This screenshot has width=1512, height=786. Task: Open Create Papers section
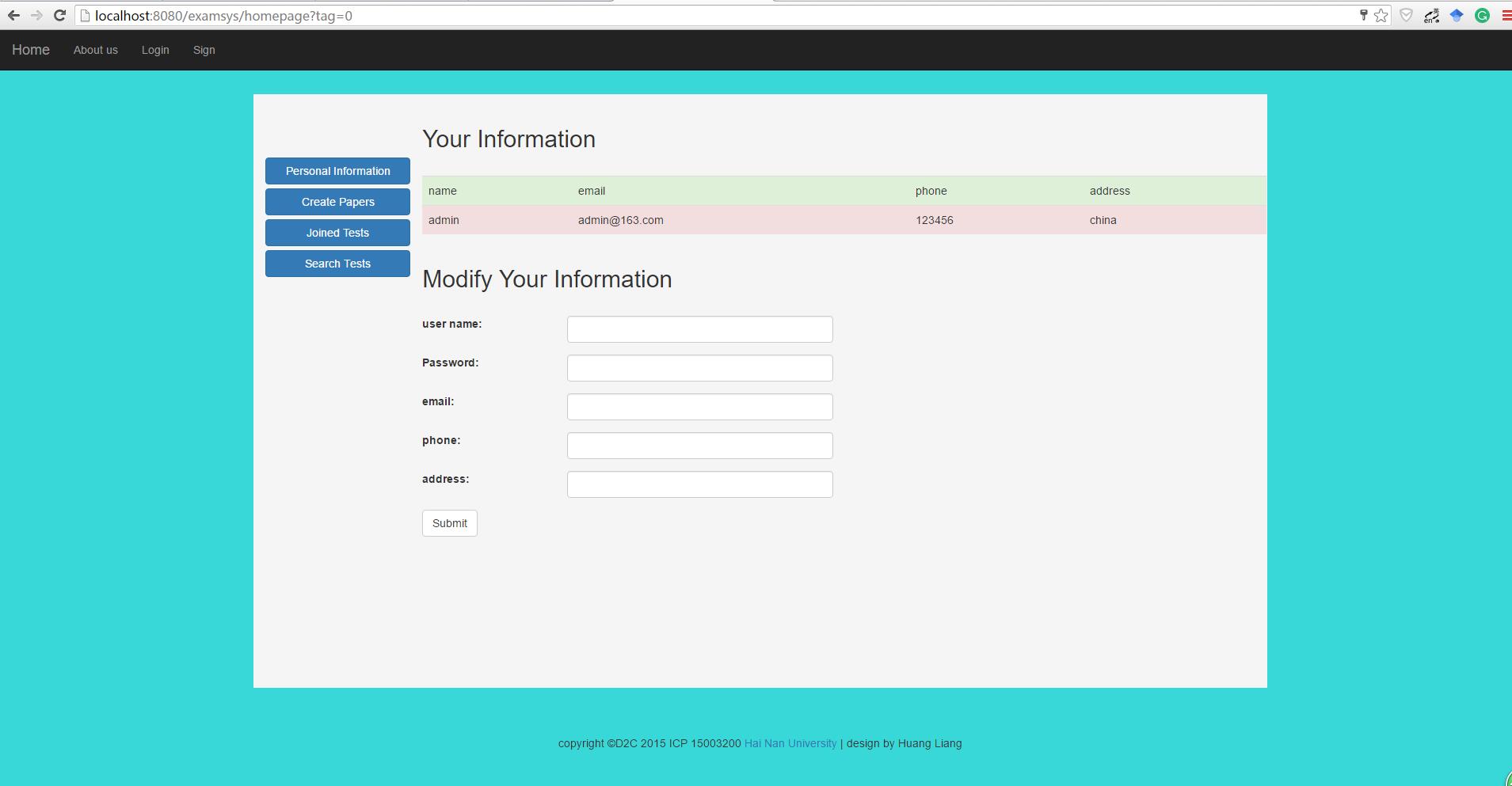(337, 202)
